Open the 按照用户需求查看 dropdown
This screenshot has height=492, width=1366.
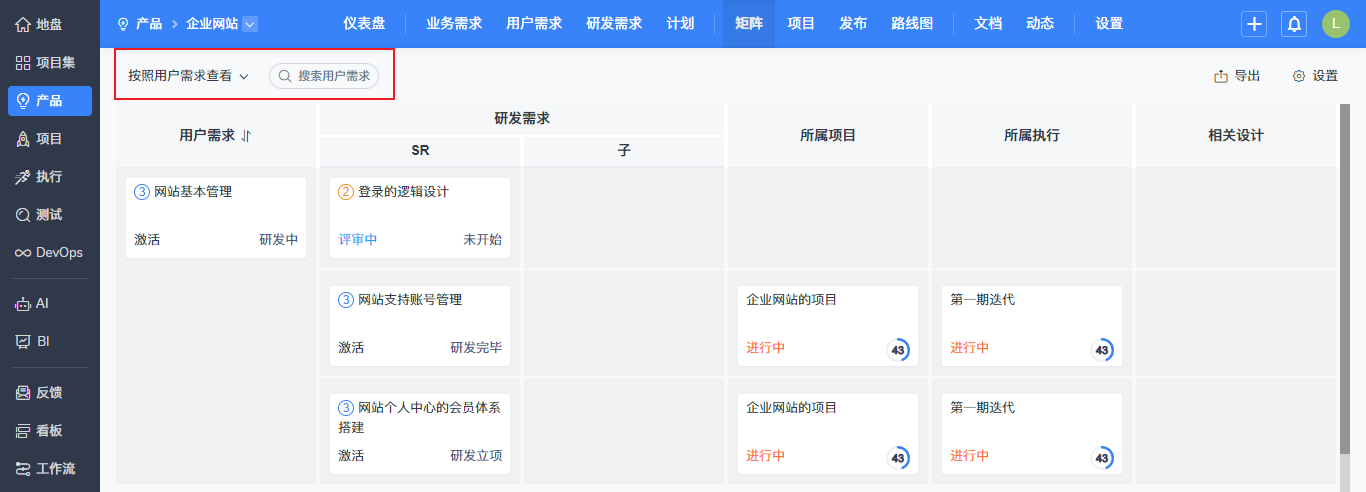(188, 76)
